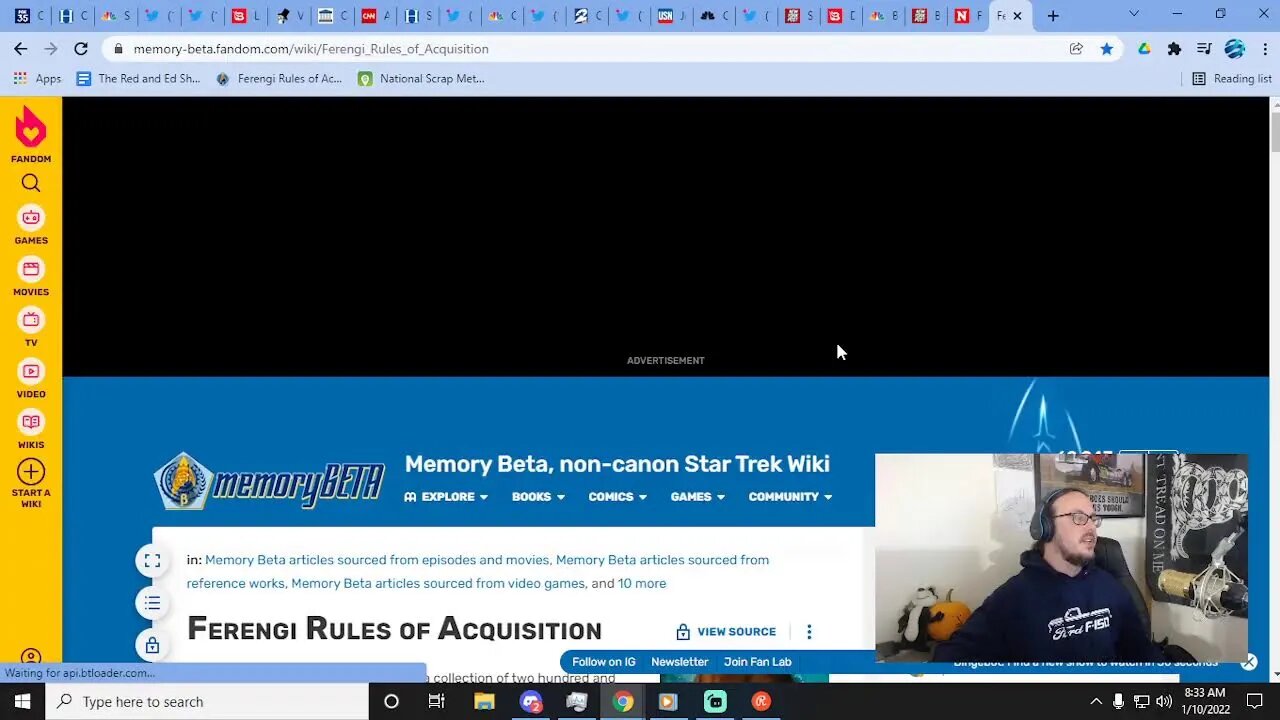Click the bookmark star icon
Viewport: 1280px width, 720px height.
pyautogui.click(x=1107, y=48)
